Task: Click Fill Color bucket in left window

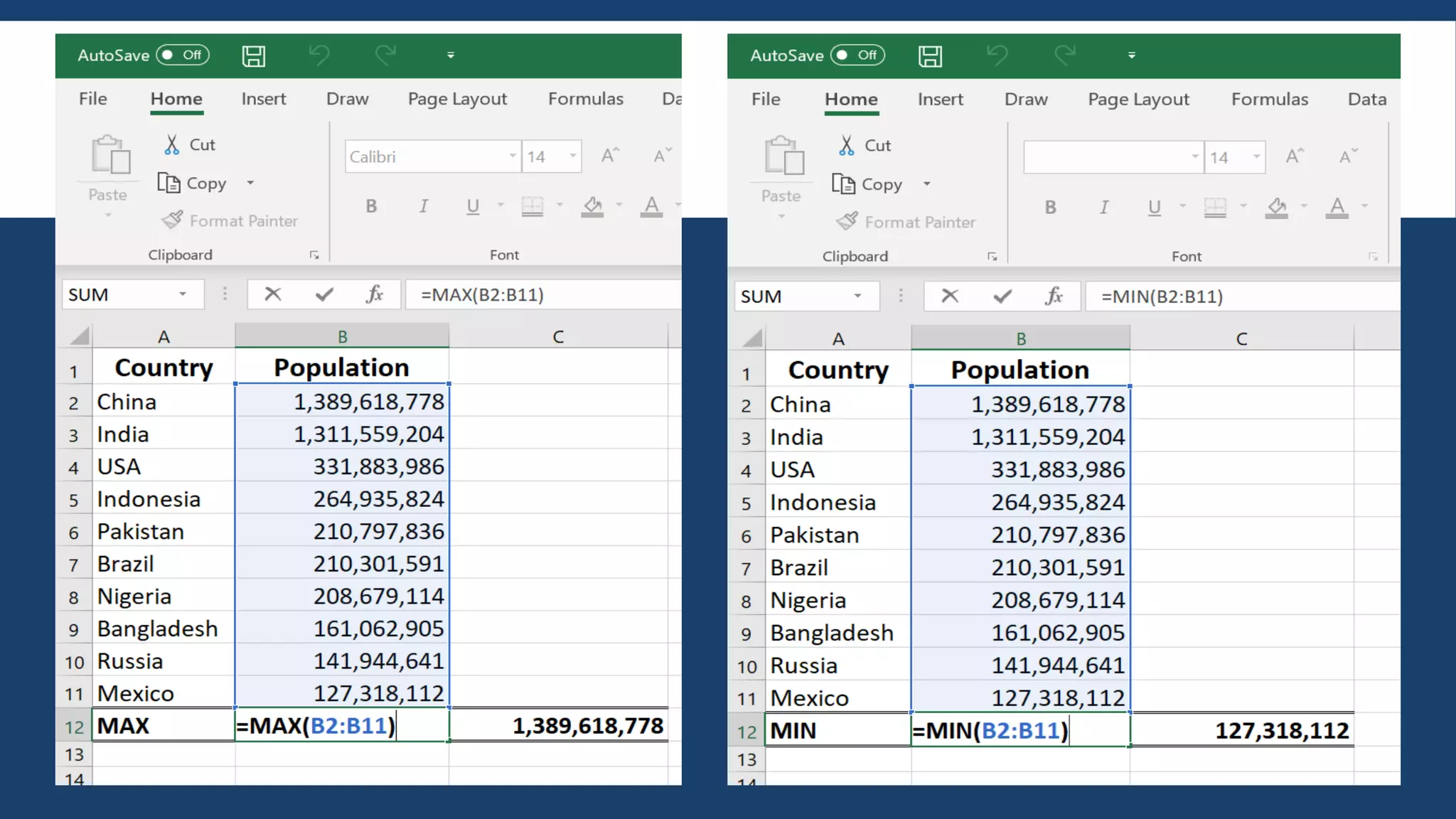Action: (591, 206)
